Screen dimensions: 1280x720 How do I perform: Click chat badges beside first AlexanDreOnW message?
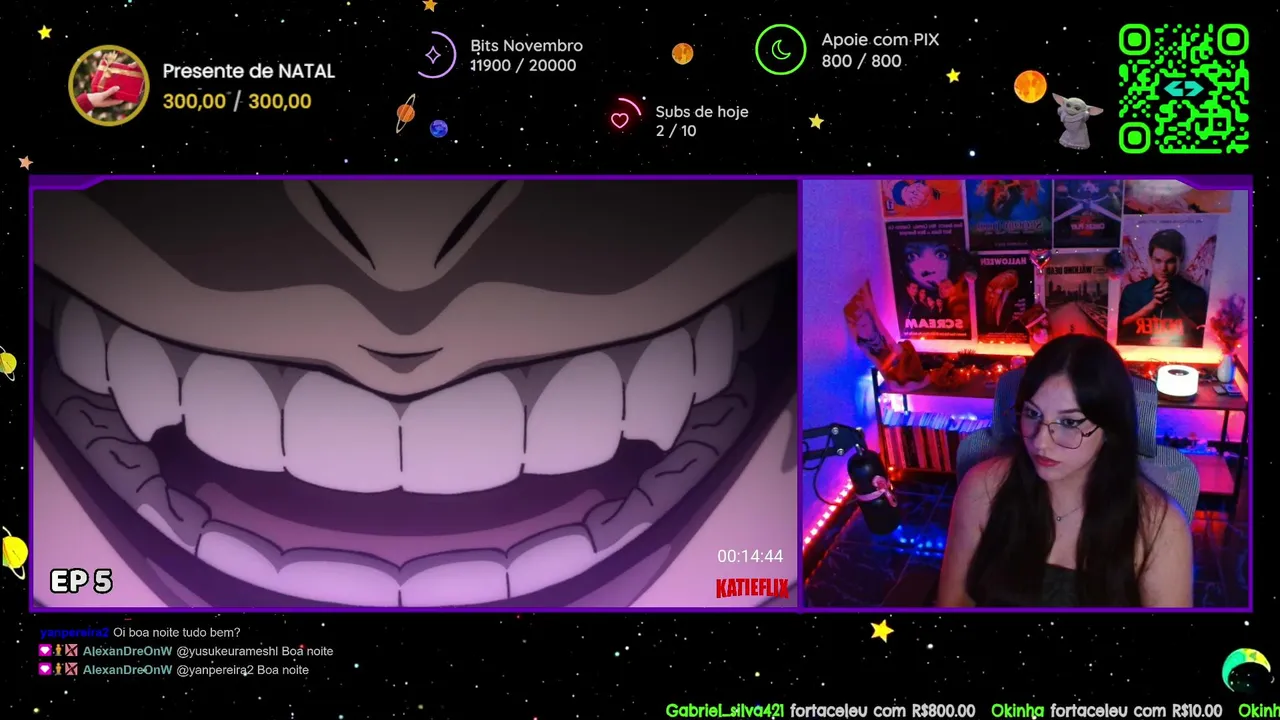[58, 651]
